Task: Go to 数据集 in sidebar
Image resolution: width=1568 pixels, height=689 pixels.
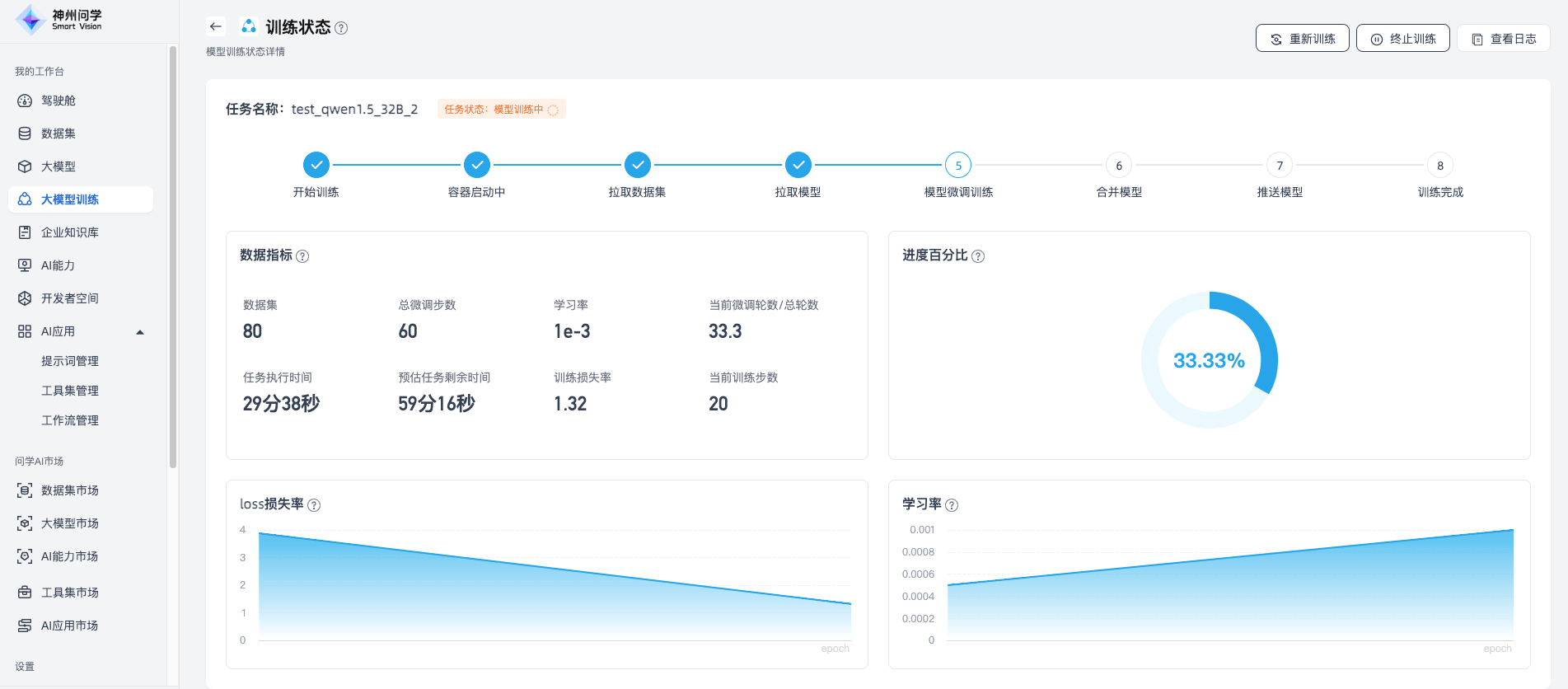Action: 59,134
